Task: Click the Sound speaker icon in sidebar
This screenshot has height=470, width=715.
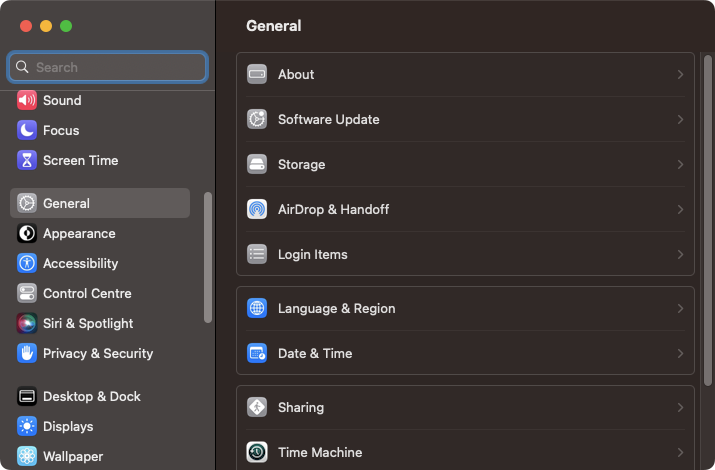Action: 27,100
